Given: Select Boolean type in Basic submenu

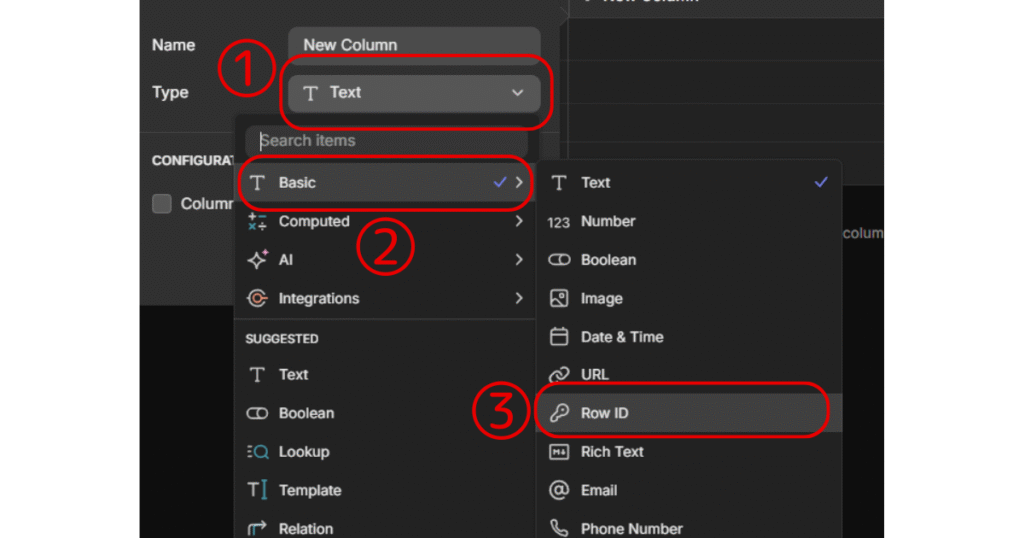Looking at the screenshot, I should pyautogui.click(x=689, y=260).
